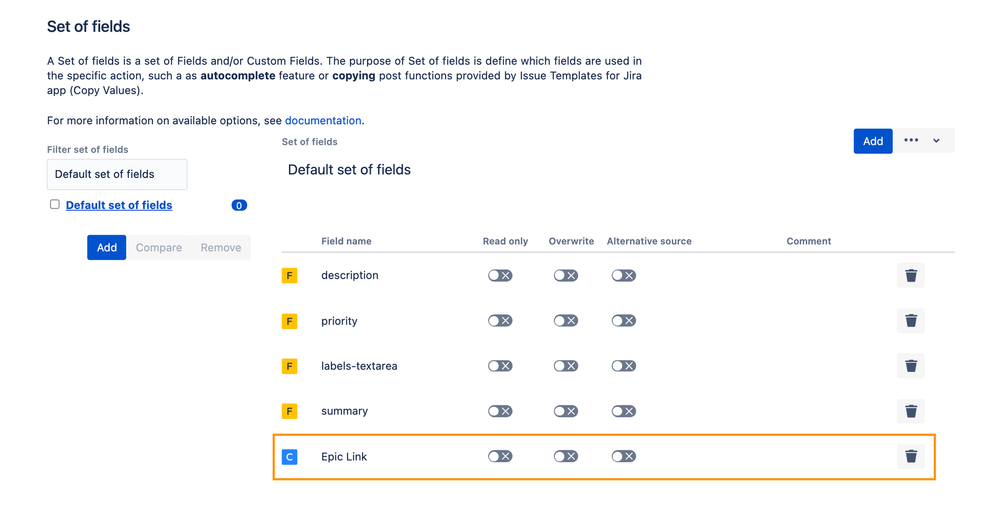The image size is (999, 507).
Task: Focus the Filter set of fields input
Action: click(x=117, y=174)
